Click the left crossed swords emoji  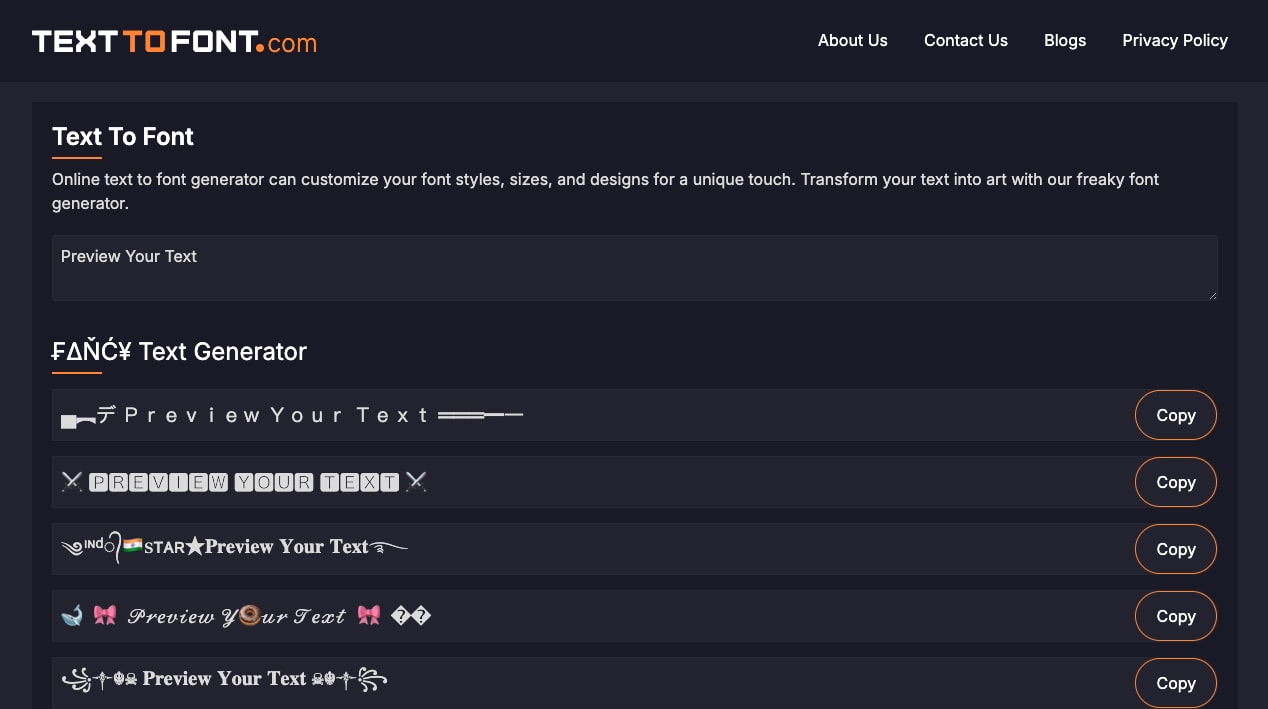tap(72, 482)
